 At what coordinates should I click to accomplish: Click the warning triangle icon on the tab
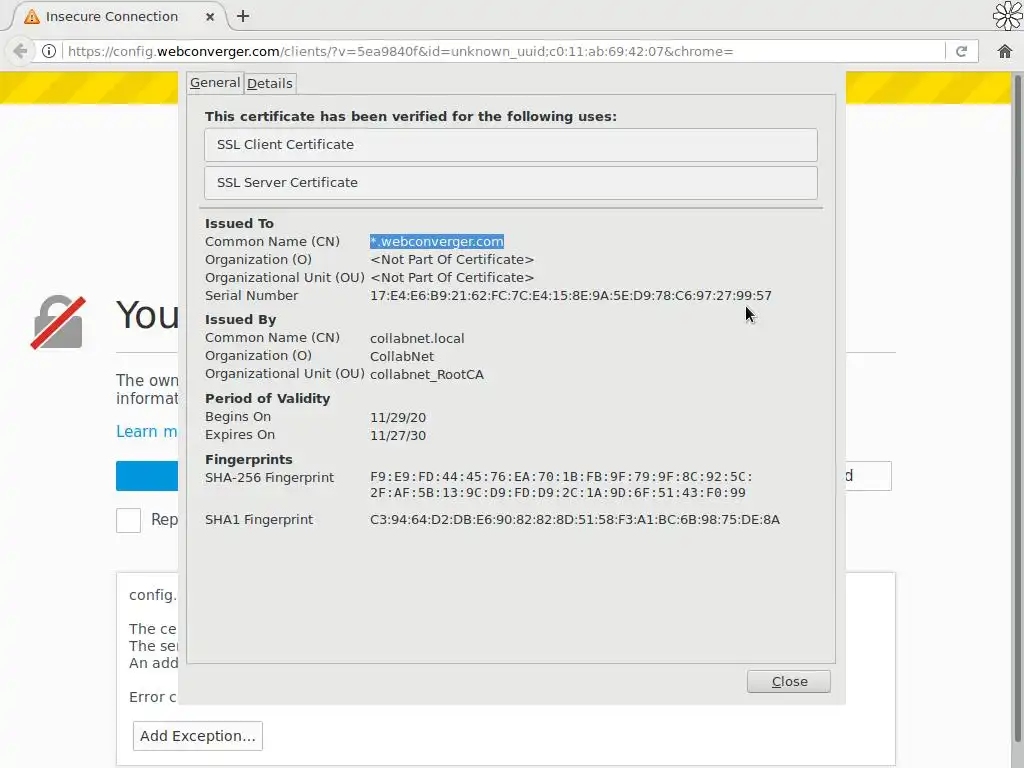(x=31, y=16)
